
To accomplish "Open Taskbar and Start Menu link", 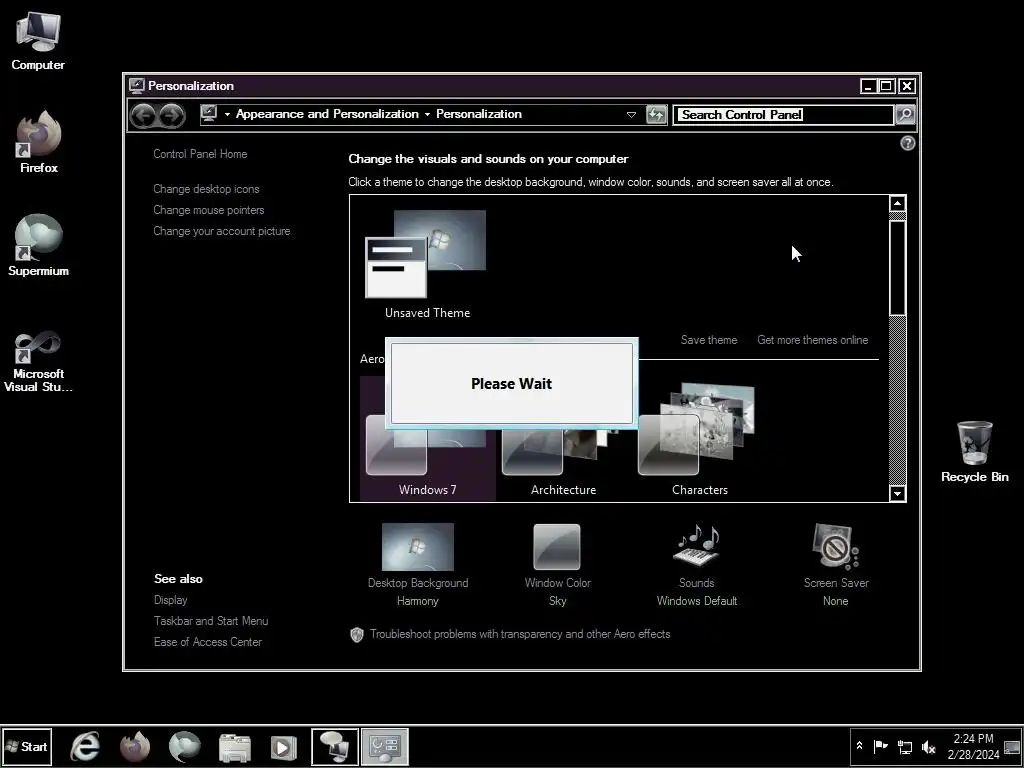I will coord(211,620).
